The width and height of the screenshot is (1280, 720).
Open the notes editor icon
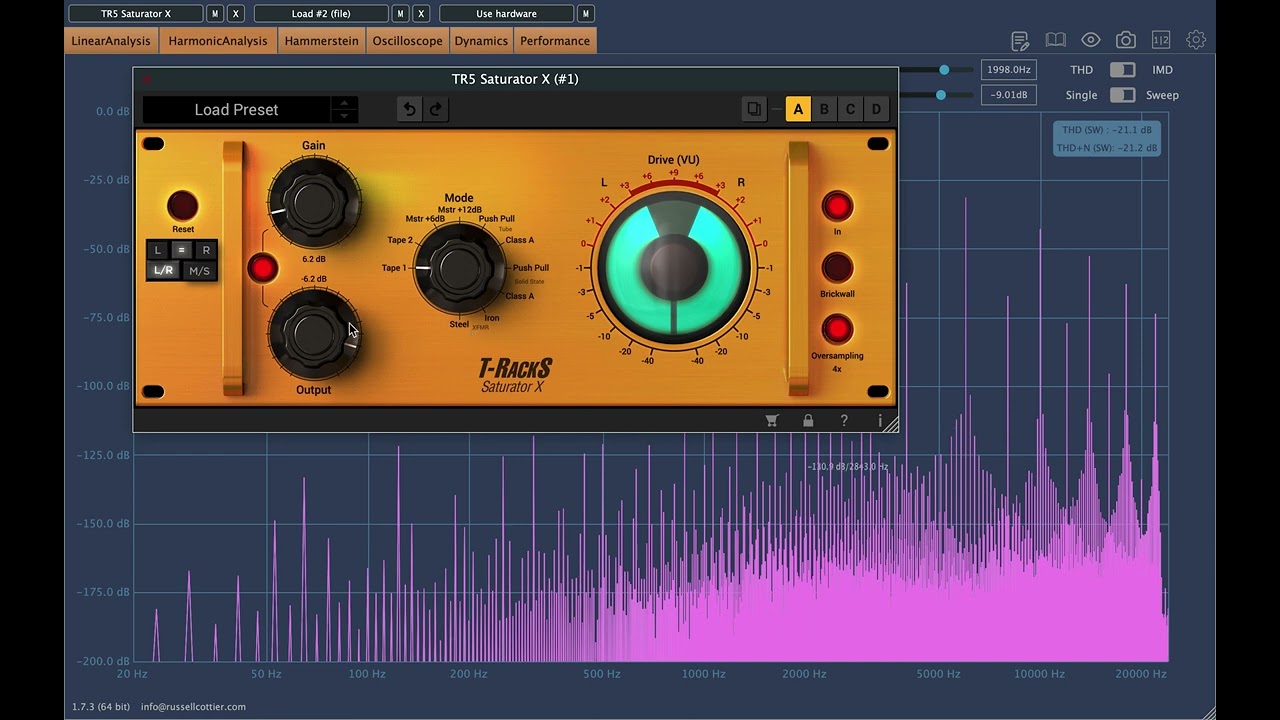tap(1020, 41)
